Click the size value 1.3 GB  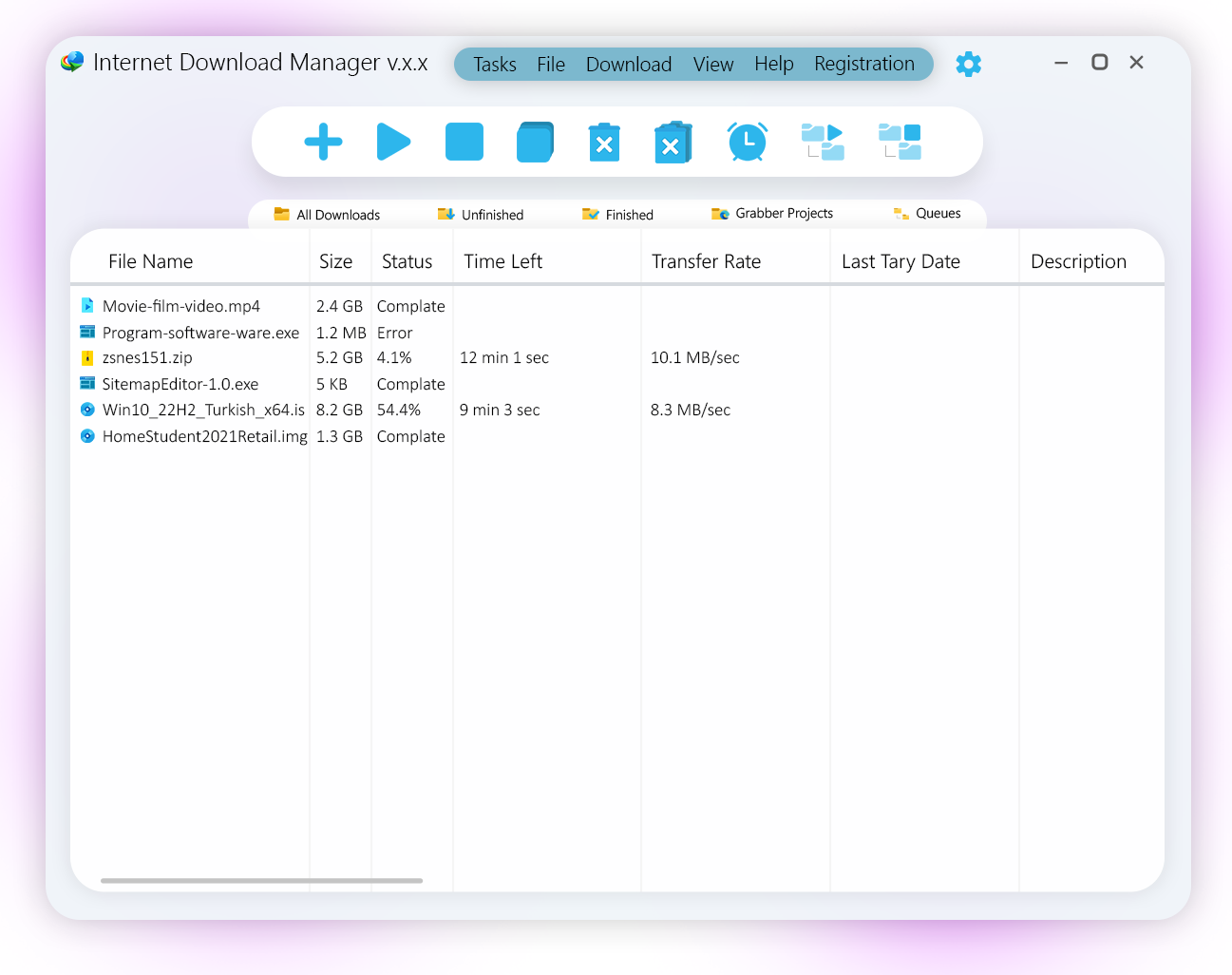(340, 436)
